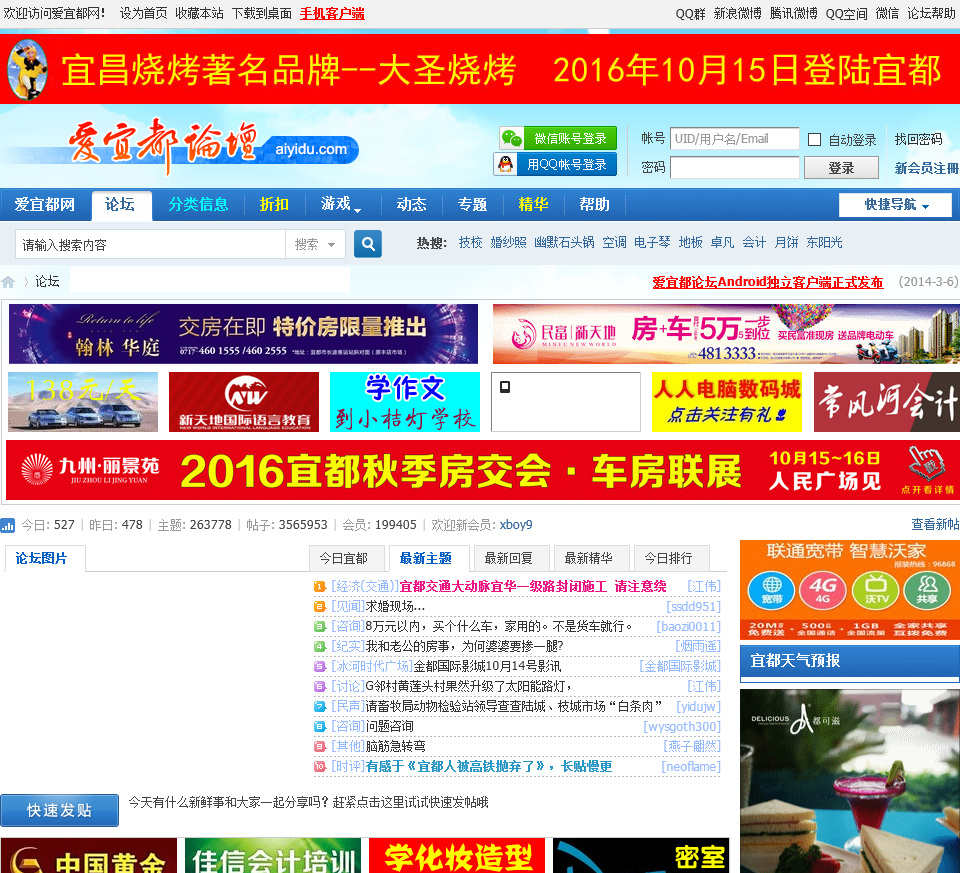Click the username UID/Email input field
The height and width of the screenshot is (873, 960).
pyautogui.click(x=735, y=138)
